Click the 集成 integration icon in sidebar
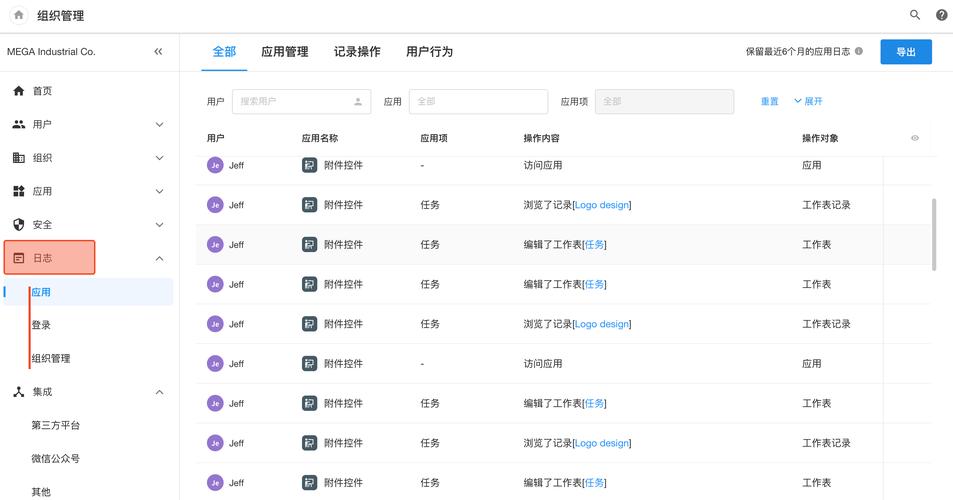Viewport: 953px width, 500px height. coord(18,392)
